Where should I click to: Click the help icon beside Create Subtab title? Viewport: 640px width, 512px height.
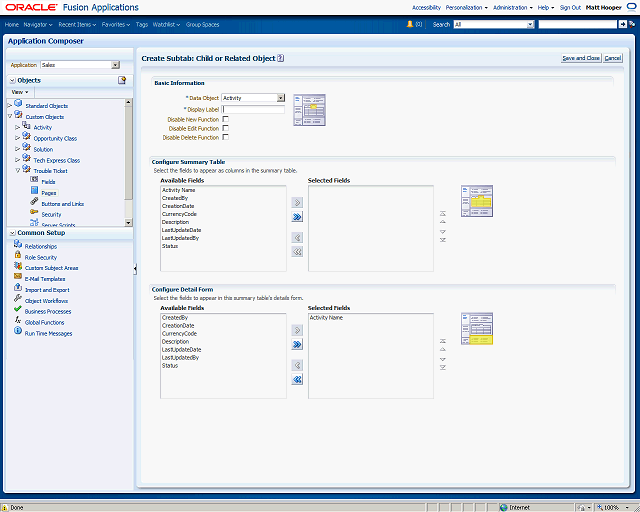280,58
